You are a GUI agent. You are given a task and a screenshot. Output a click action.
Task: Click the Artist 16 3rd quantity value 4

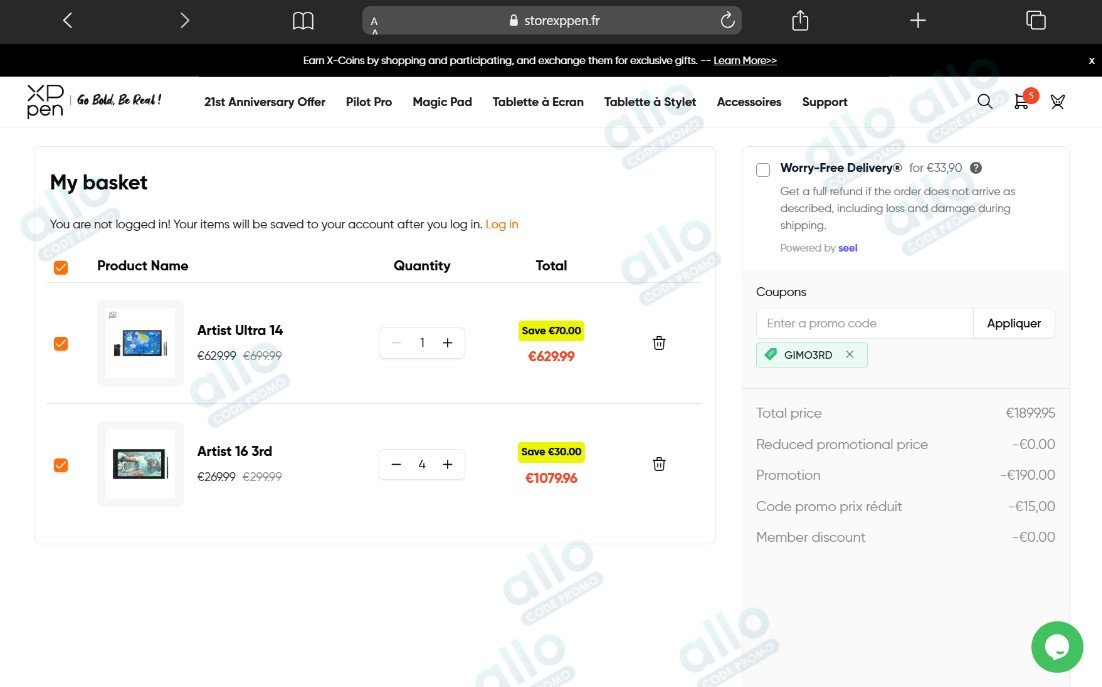(422, 464)
